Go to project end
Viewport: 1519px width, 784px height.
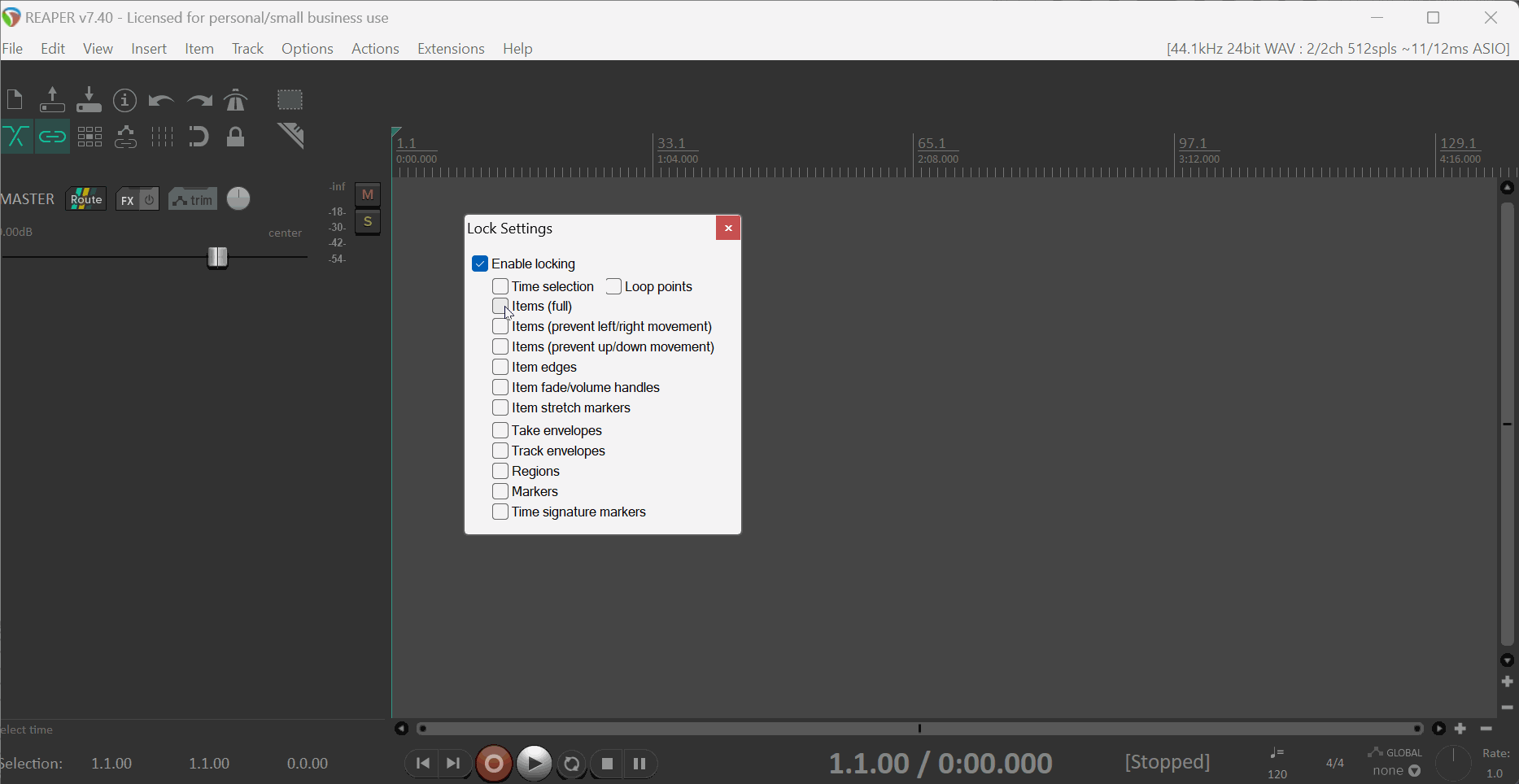tap(453, 764)
